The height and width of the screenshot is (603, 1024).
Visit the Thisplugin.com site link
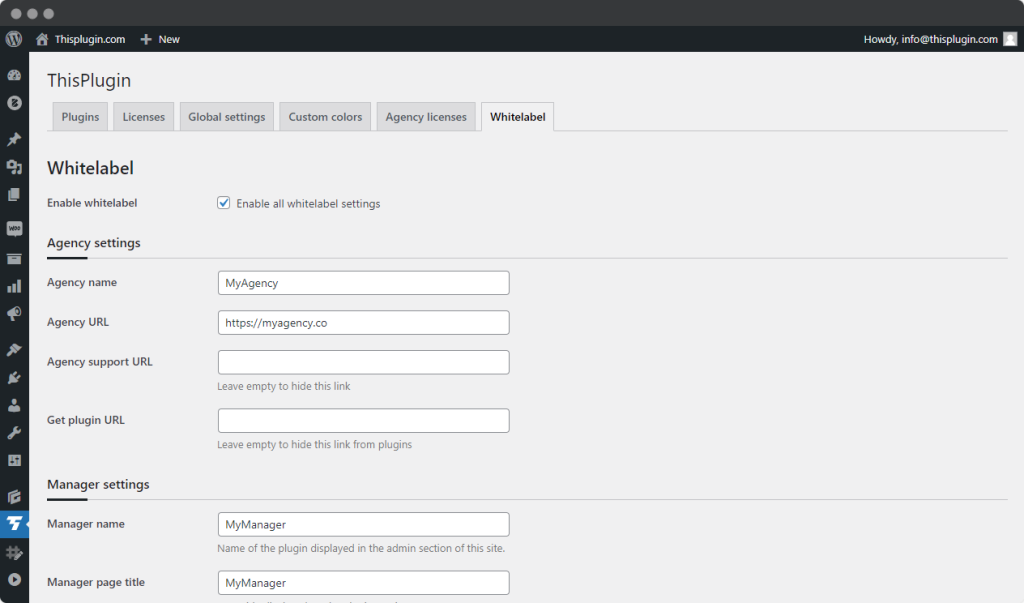[81, 39]
